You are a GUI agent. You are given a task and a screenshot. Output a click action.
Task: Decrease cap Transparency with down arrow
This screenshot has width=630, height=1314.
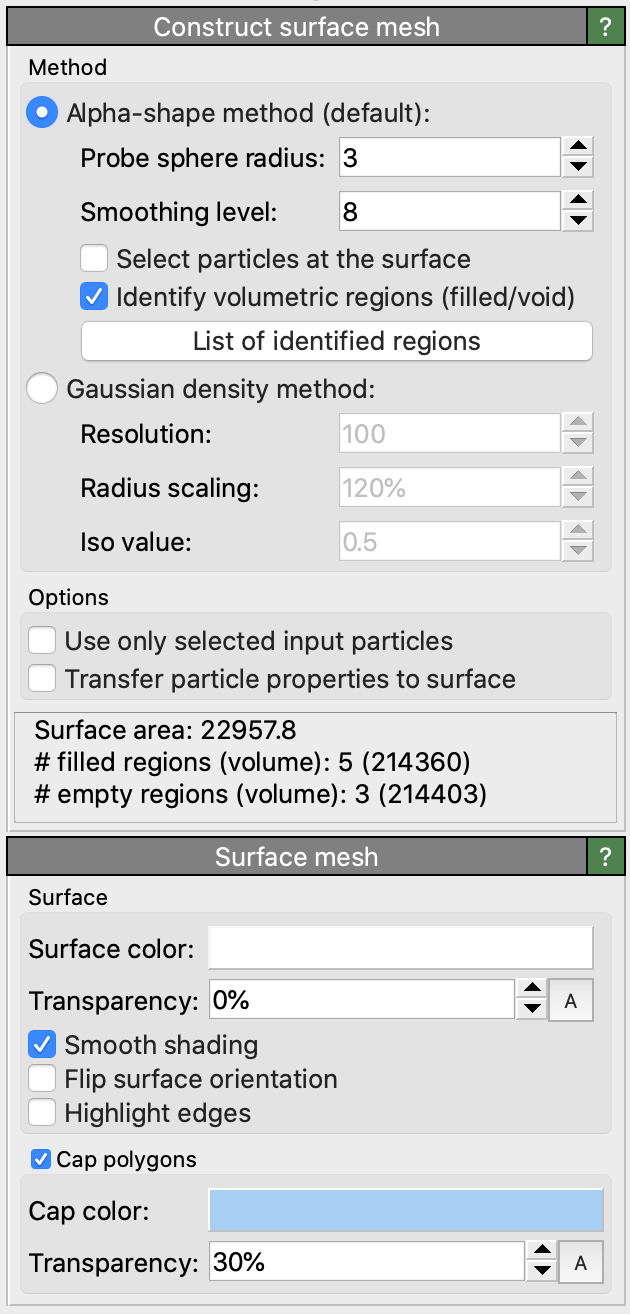coord(541,1272)
